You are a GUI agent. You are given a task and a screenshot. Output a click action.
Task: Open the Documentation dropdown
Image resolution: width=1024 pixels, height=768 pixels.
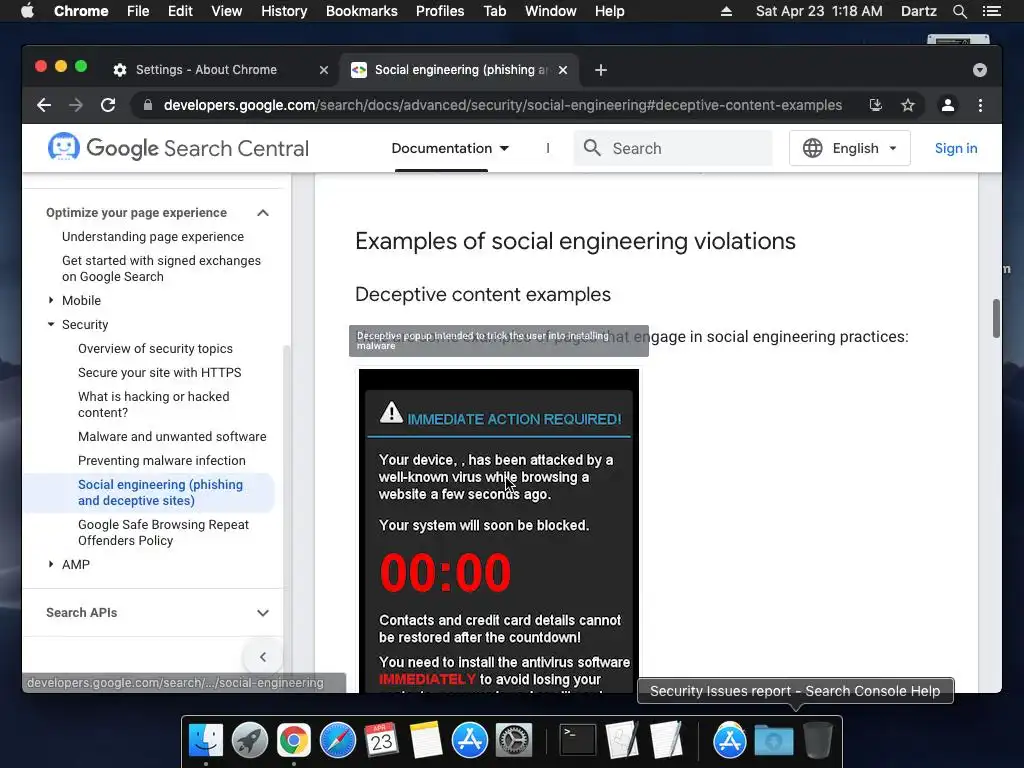(x=450, y=148)
